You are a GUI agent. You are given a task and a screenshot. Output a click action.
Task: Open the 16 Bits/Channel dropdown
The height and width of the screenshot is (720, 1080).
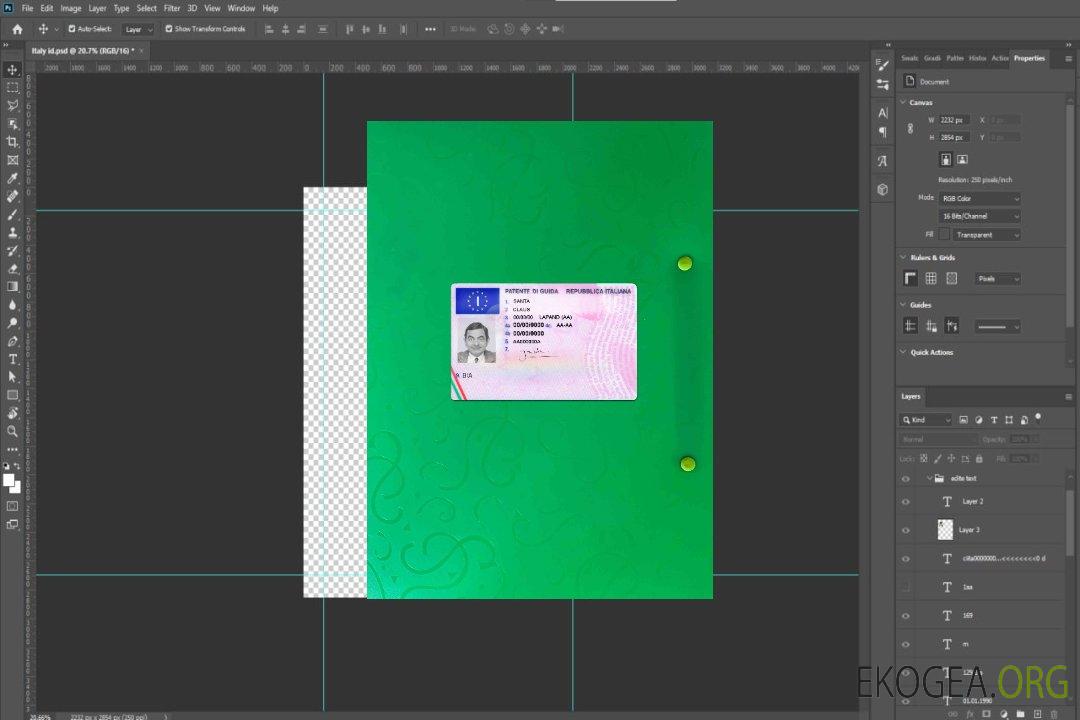coord(979,216)
